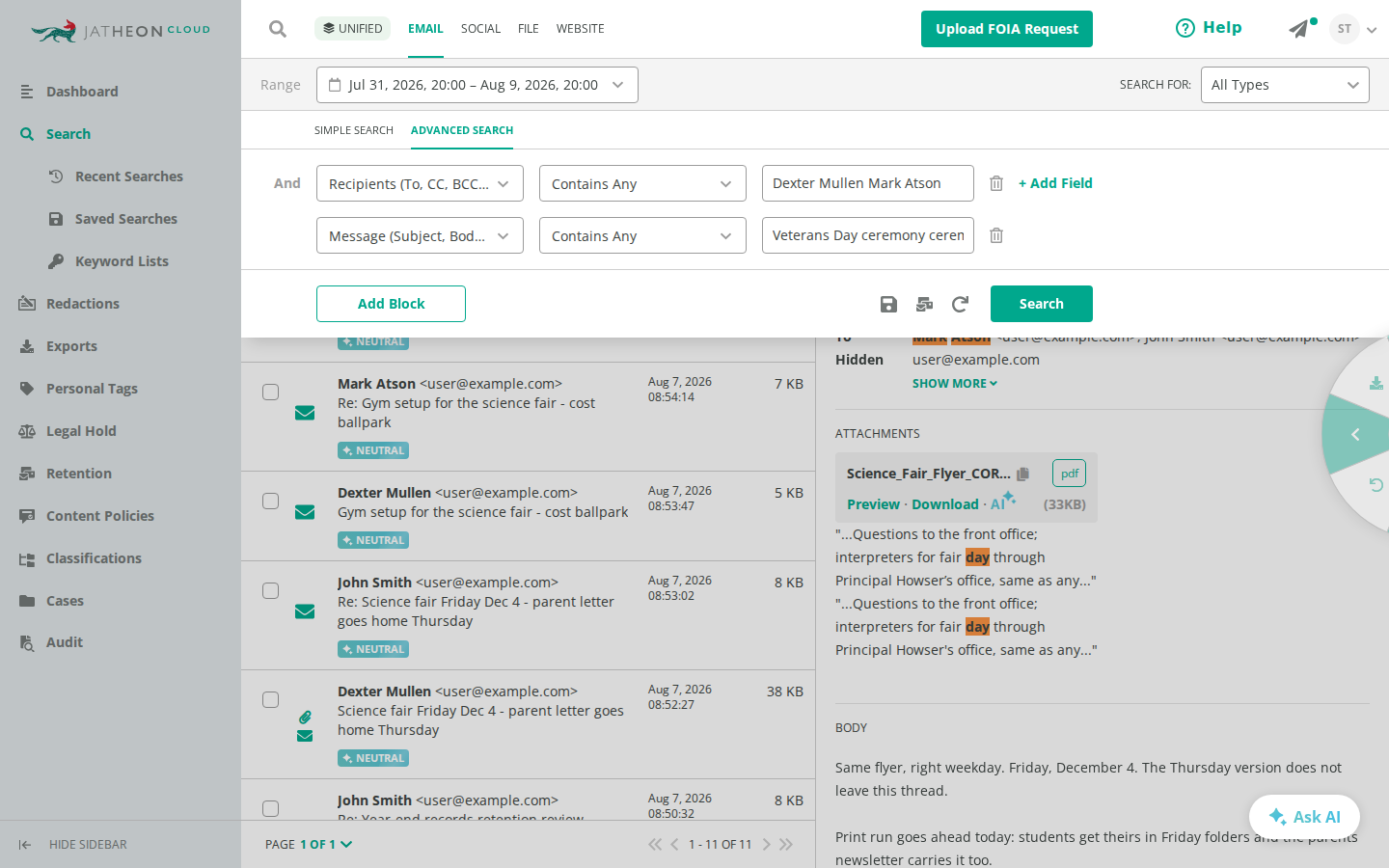The height and width of the screenshot is (868, 1389).
Task: Check the Dexter Mullen Gym setup email
Action: tap(271, 501)
